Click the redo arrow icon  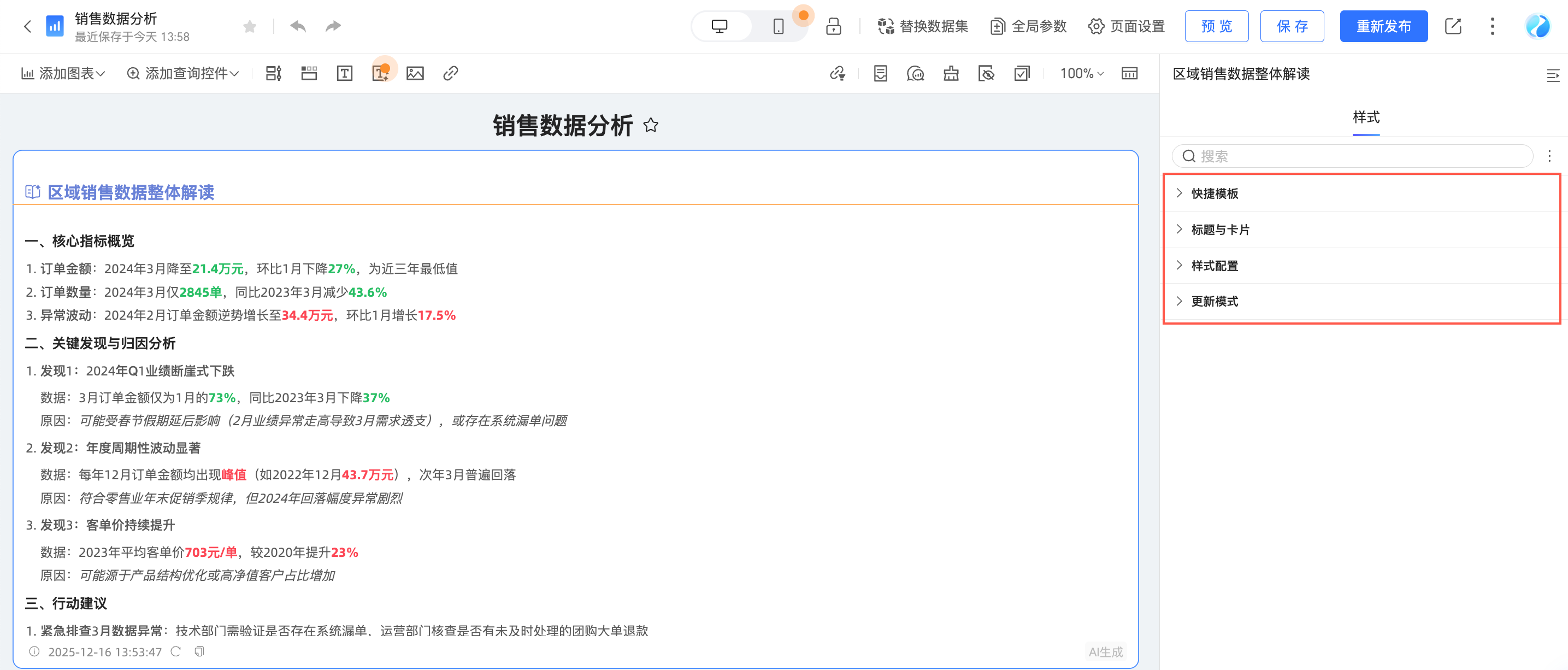coord(333,26)
